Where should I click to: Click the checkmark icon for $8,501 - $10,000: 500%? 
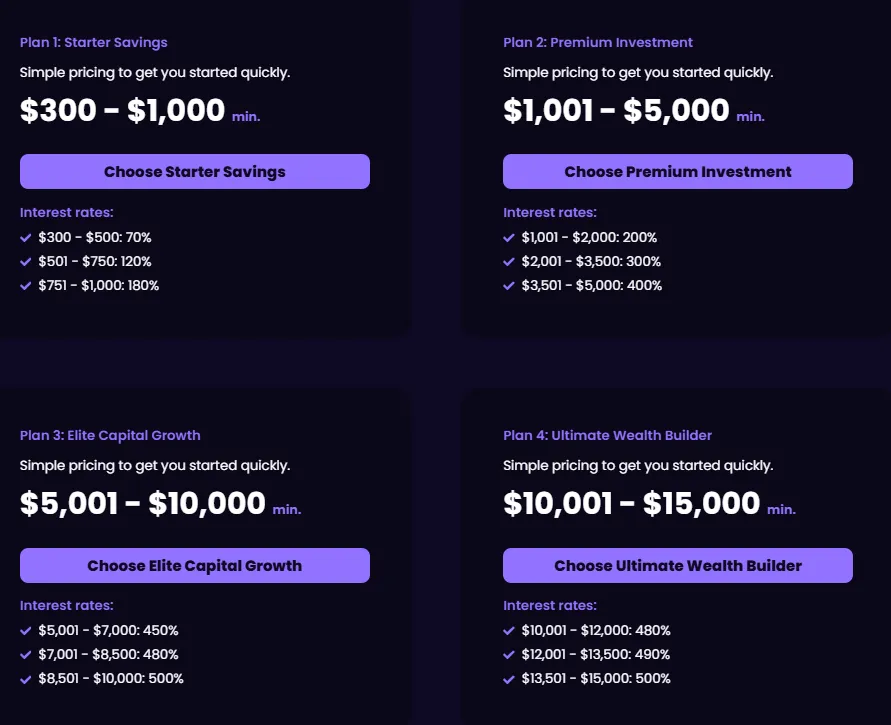coord(26,679)
